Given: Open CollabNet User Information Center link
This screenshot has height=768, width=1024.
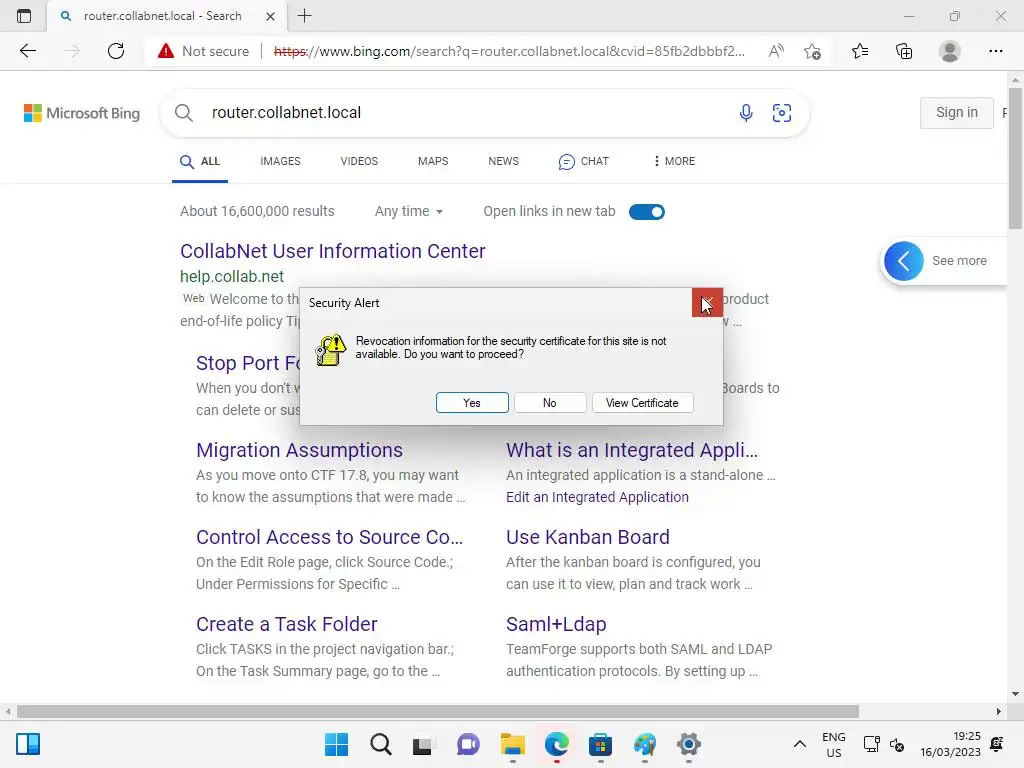Looking at the screenshot, I should click(x=332, y=251).
